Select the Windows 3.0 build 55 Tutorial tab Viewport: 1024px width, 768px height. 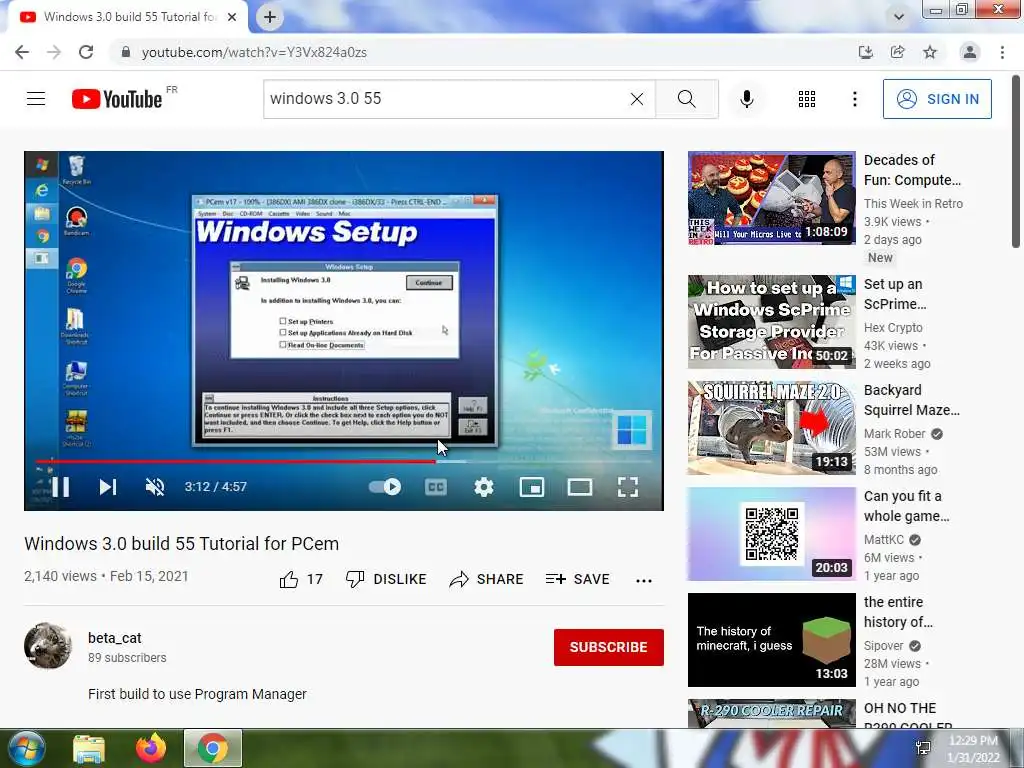pyautogui.click(x=128, y=17)
